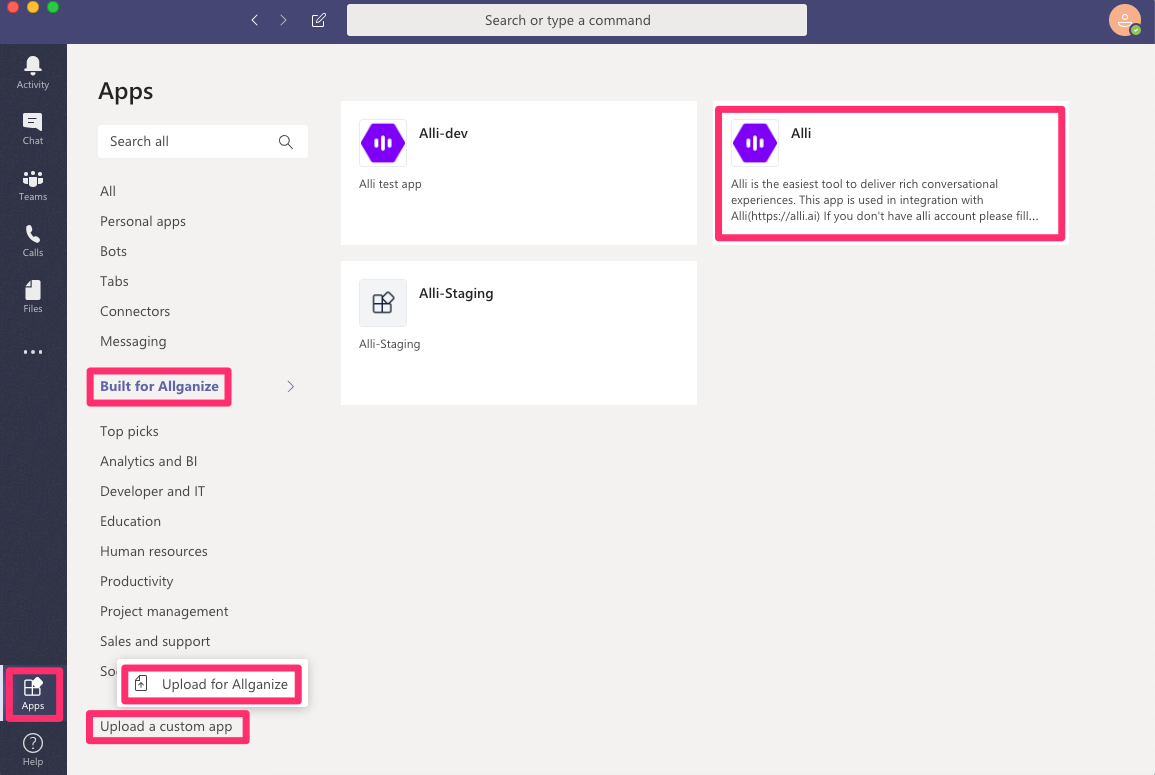The height and width of the screenshot is (775, 1155).
Task: Choose Upload for Allganize option
Action: [212, 684]
